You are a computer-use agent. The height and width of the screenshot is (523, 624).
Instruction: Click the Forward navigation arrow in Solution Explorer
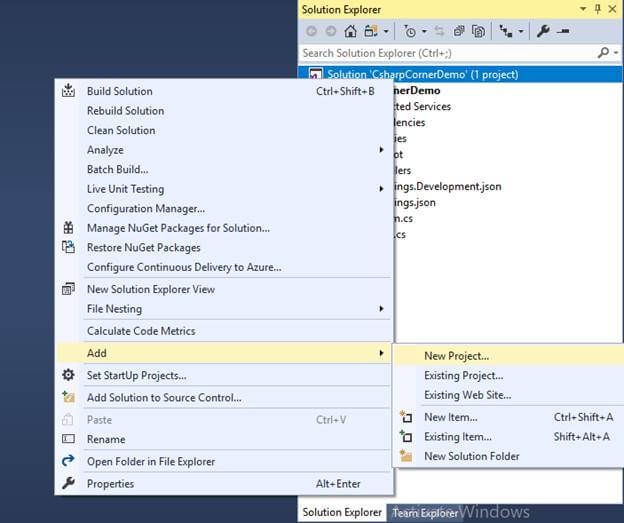pyautogui.click(x=331, y=31)
